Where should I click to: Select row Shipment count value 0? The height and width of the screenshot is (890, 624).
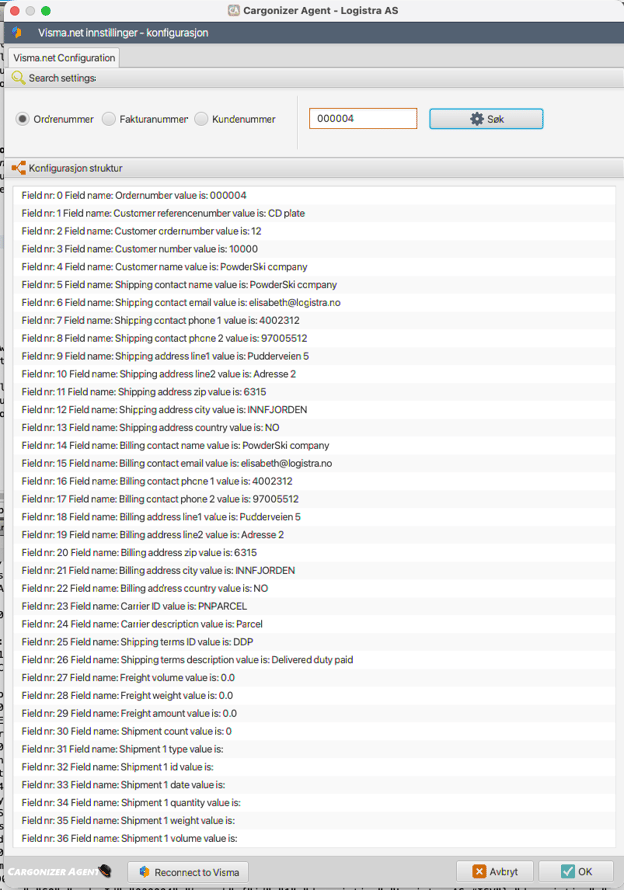click(314, 732)
